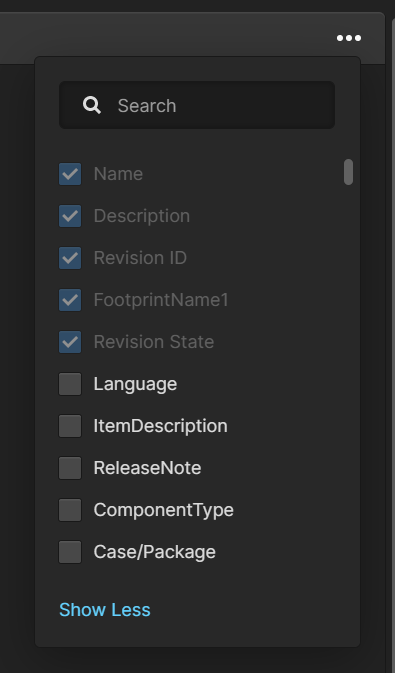This screenshot has width=395, height=673.
Task: Enable the ComponentType column checkbox
Action: tap(70, 510)
